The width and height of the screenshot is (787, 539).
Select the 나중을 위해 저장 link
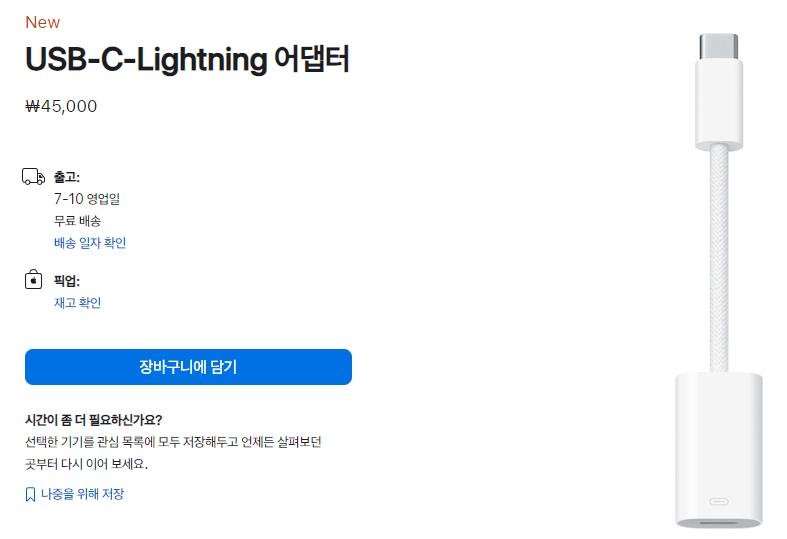[x=82, y=494]
